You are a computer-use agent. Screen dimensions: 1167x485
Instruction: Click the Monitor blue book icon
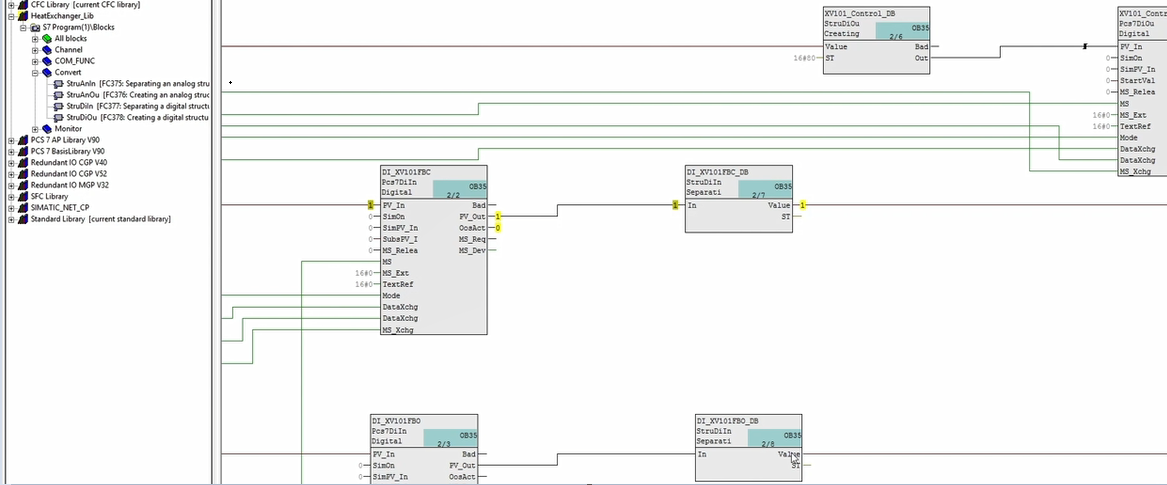point(47,129)
